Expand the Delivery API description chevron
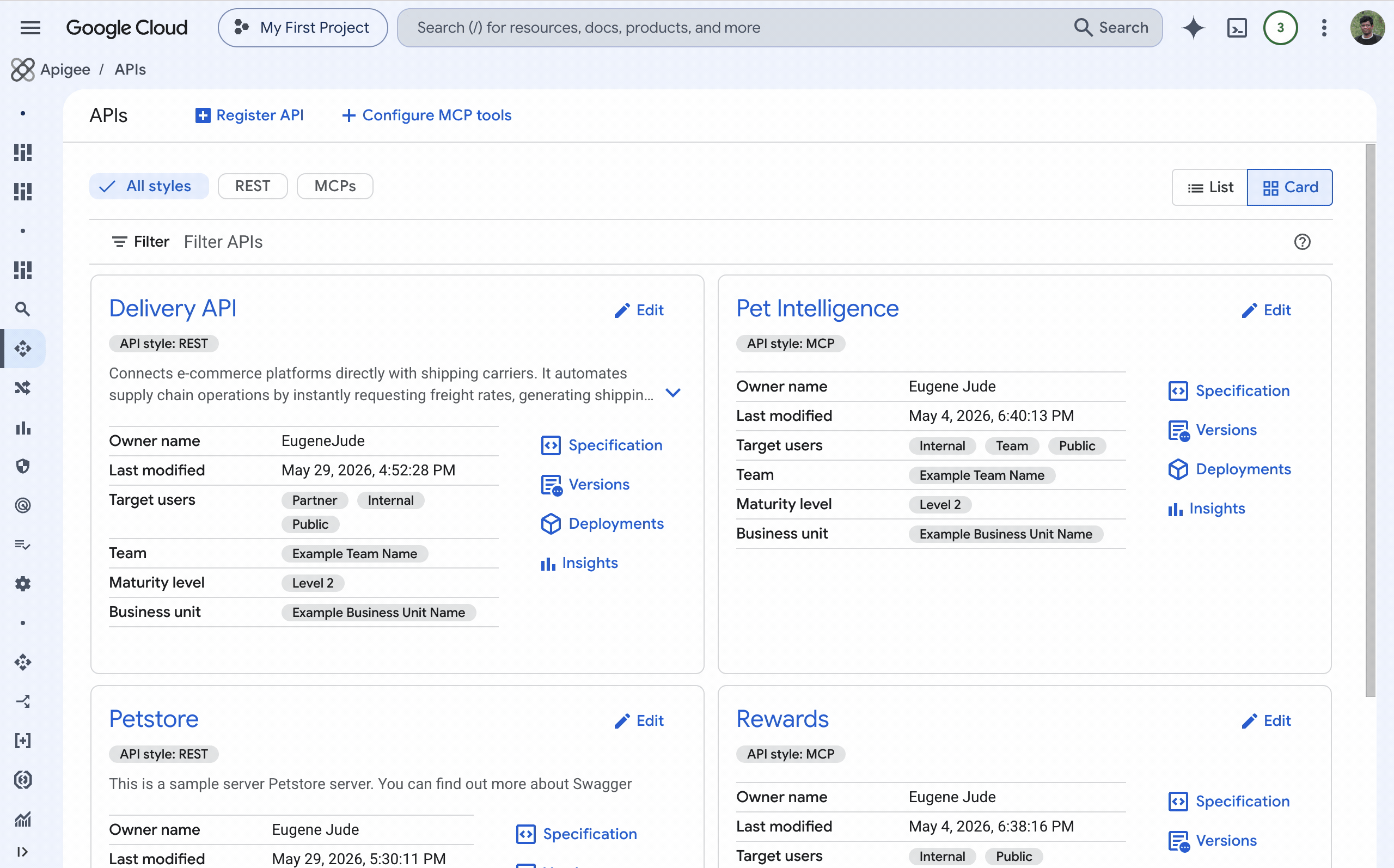The height and width of the screenshot is (868, 1394). pyautogui.click(x=672, y=393)
